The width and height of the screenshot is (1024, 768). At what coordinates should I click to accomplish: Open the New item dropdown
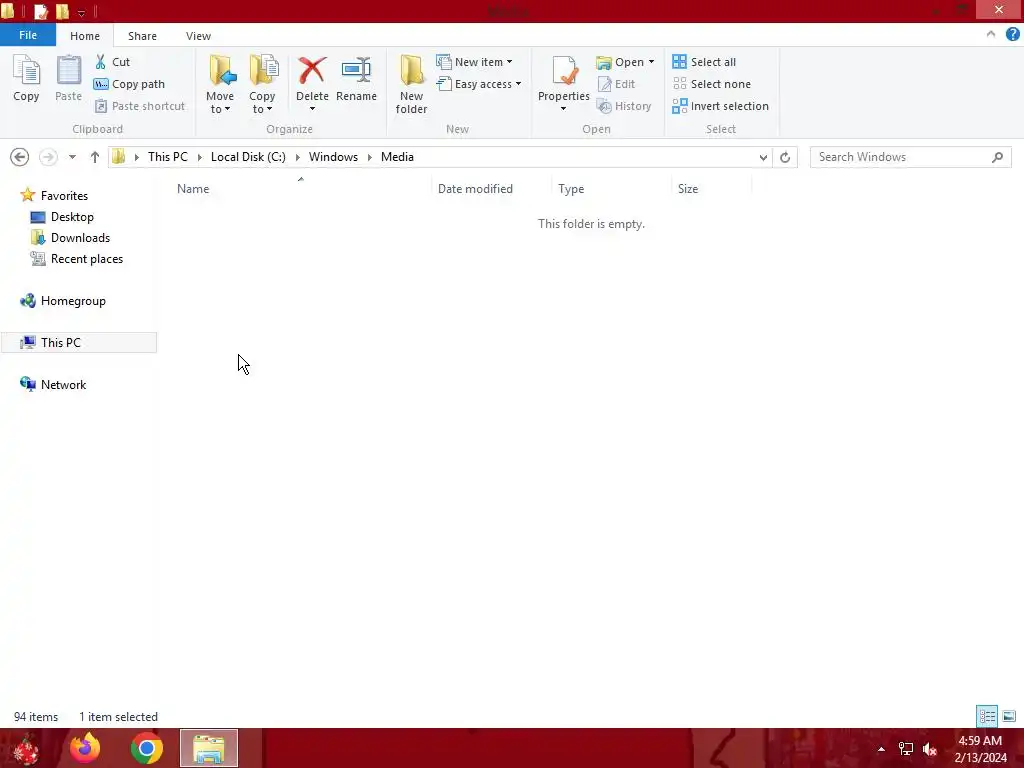475,62
